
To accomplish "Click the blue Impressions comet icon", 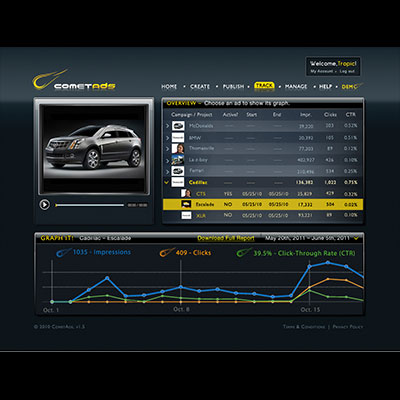I will tap(64, 252).
